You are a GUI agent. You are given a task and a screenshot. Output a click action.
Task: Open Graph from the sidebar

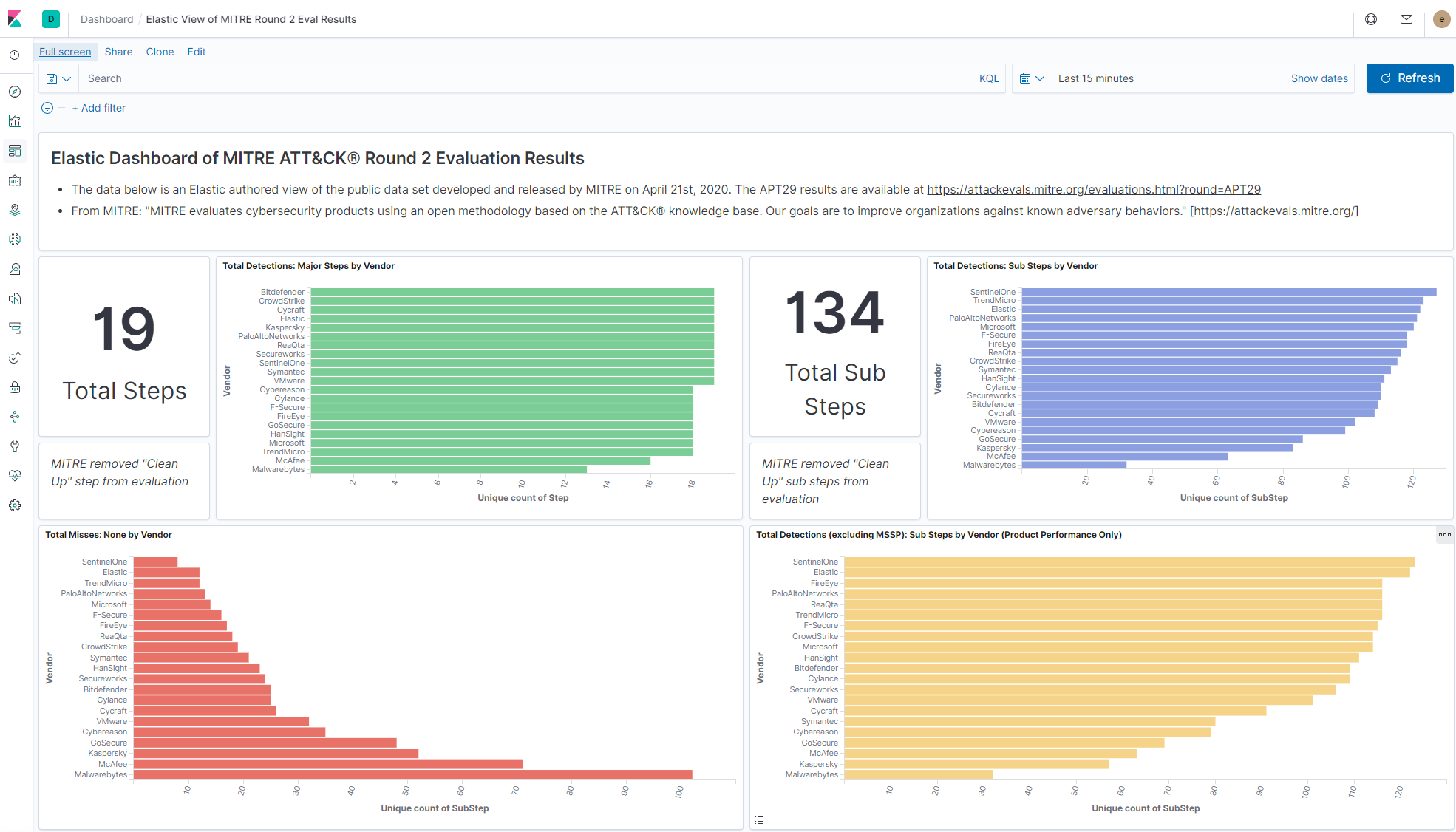15,417
